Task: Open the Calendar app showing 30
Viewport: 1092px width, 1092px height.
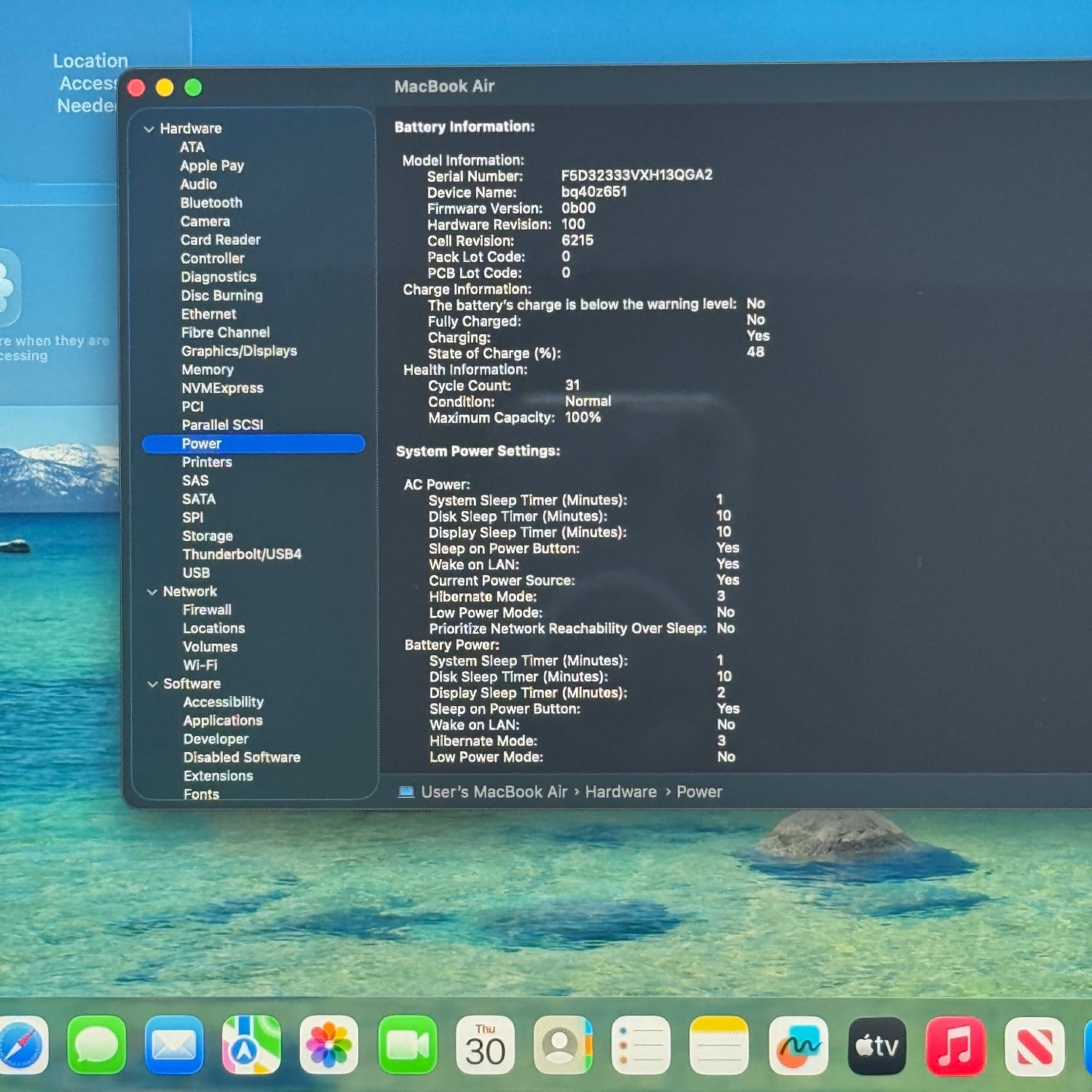Action: (x=485, y=1046)
